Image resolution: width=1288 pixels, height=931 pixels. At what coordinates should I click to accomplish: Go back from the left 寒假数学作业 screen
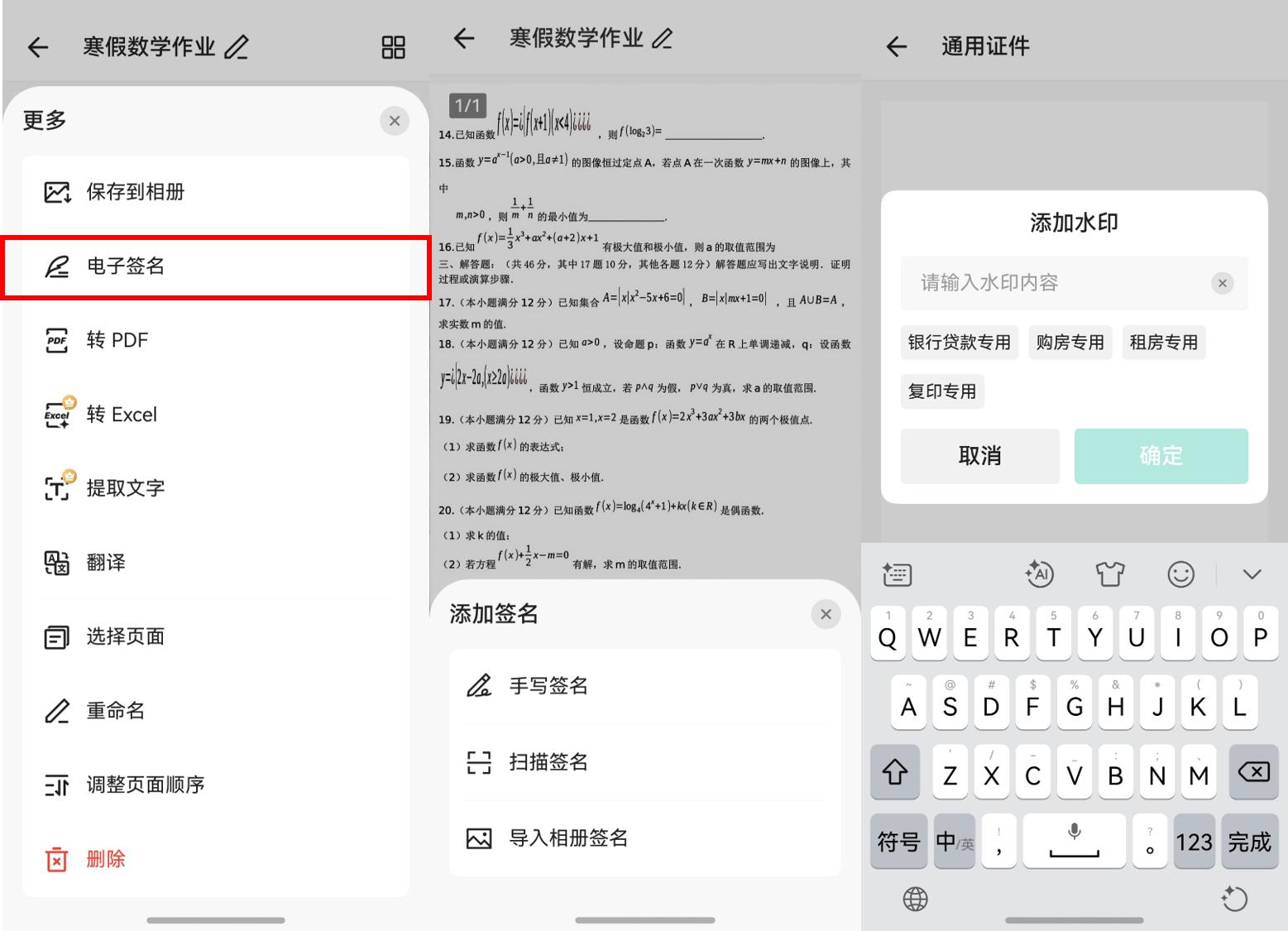click(38, 47)
